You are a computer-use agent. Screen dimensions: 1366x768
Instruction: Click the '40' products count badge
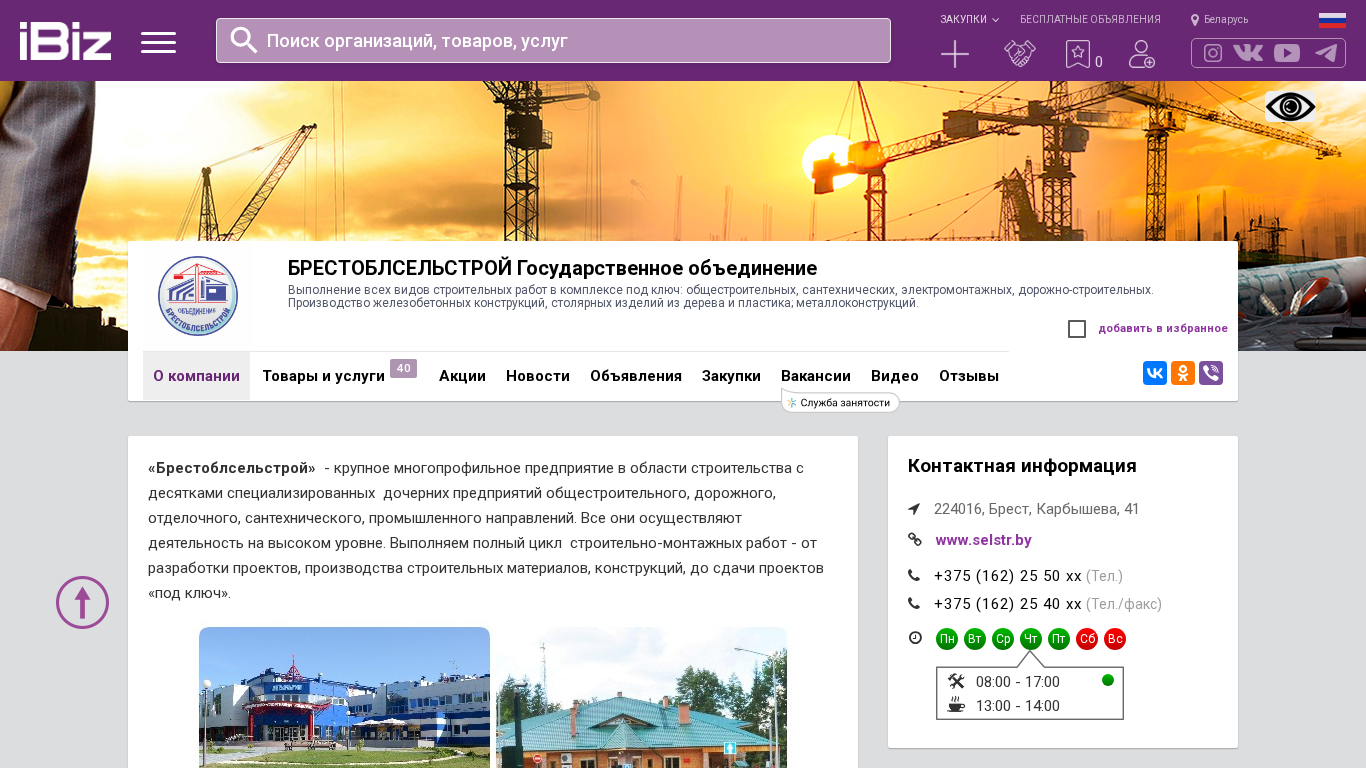tap(403, 369)
